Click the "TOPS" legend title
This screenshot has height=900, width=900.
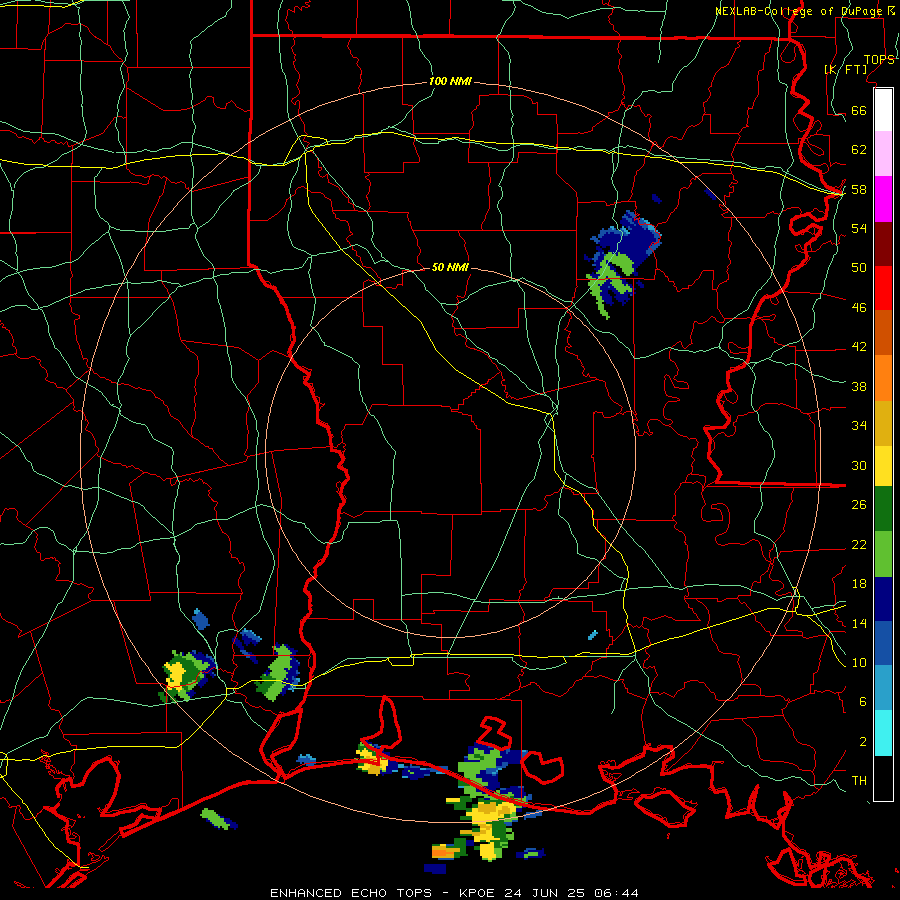(879, 59)
